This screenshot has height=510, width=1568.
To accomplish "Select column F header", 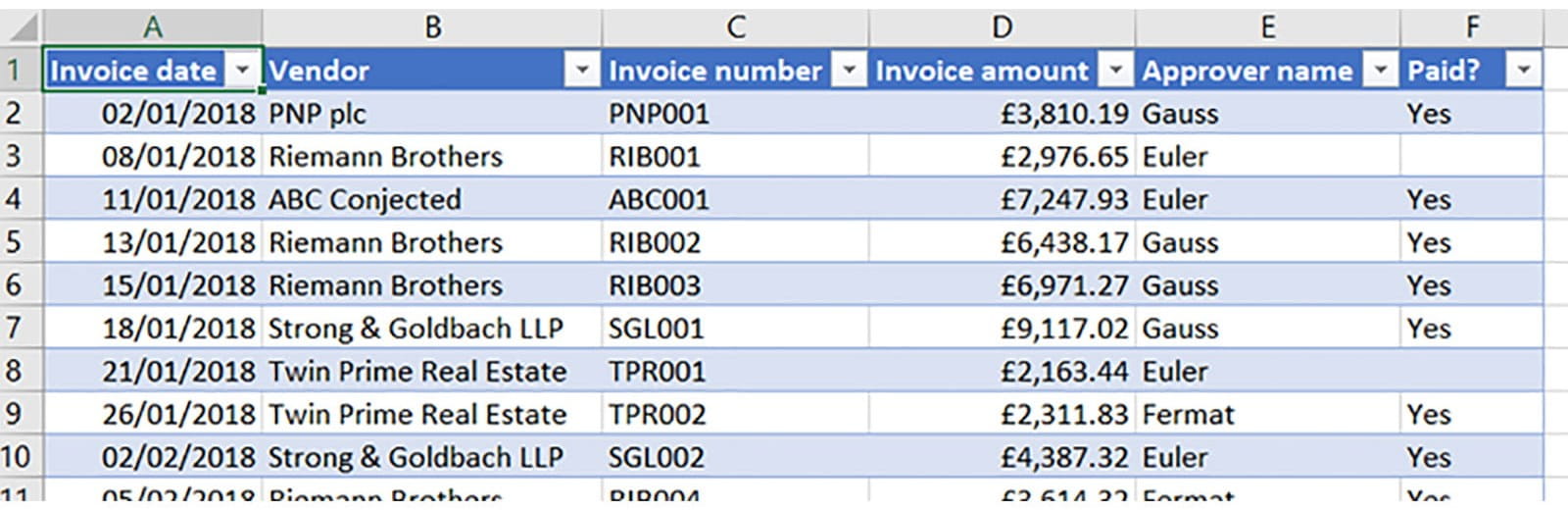I will pyautogui.click(x=1471, y=26).
